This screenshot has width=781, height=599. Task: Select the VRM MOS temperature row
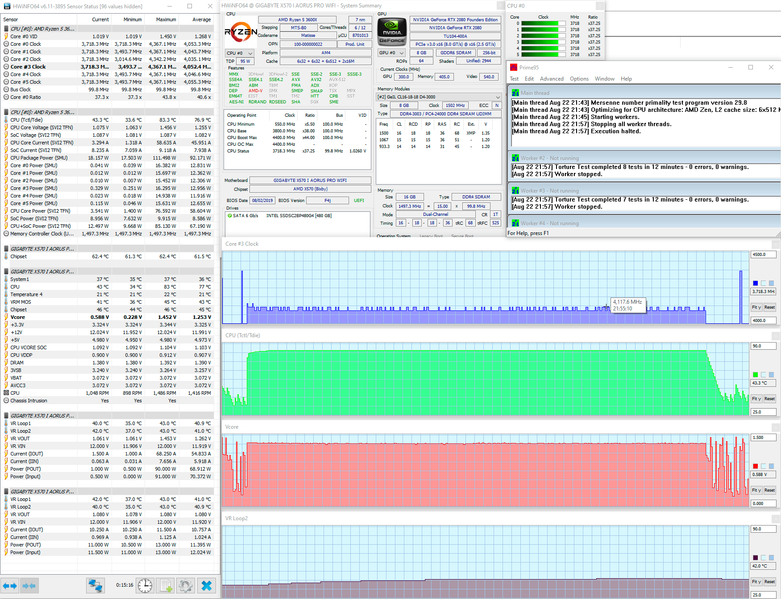click(x=108, y=302)
